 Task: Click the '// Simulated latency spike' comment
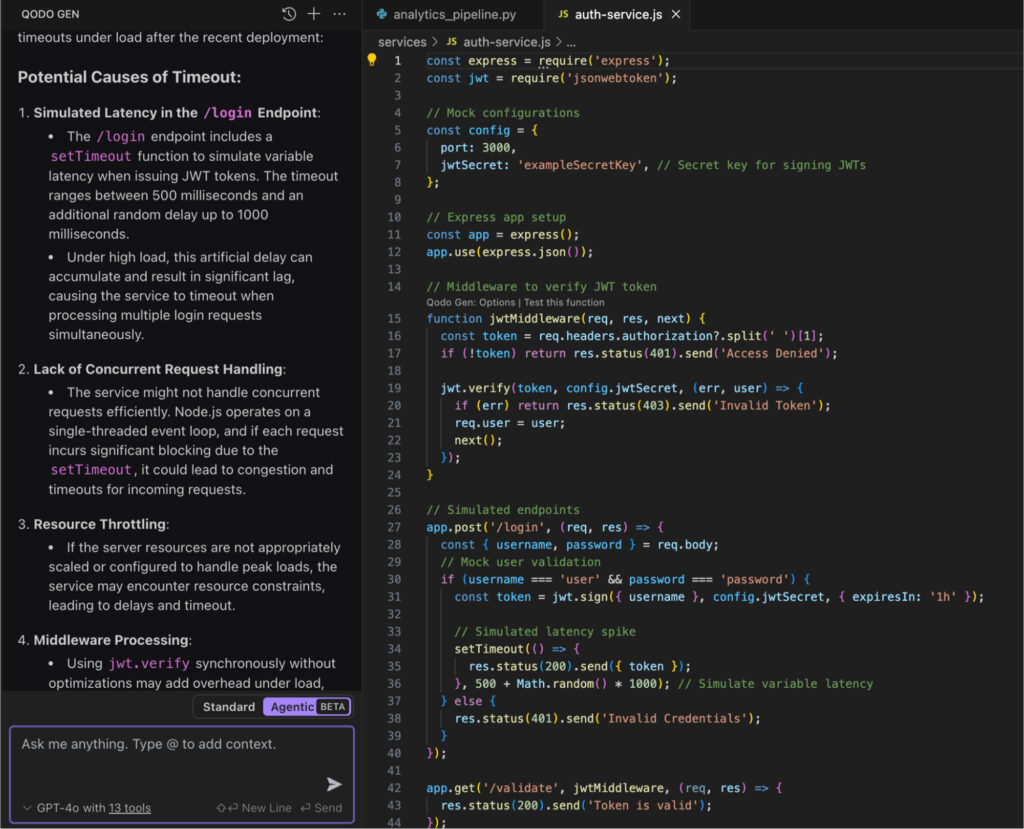coord(545,632)
